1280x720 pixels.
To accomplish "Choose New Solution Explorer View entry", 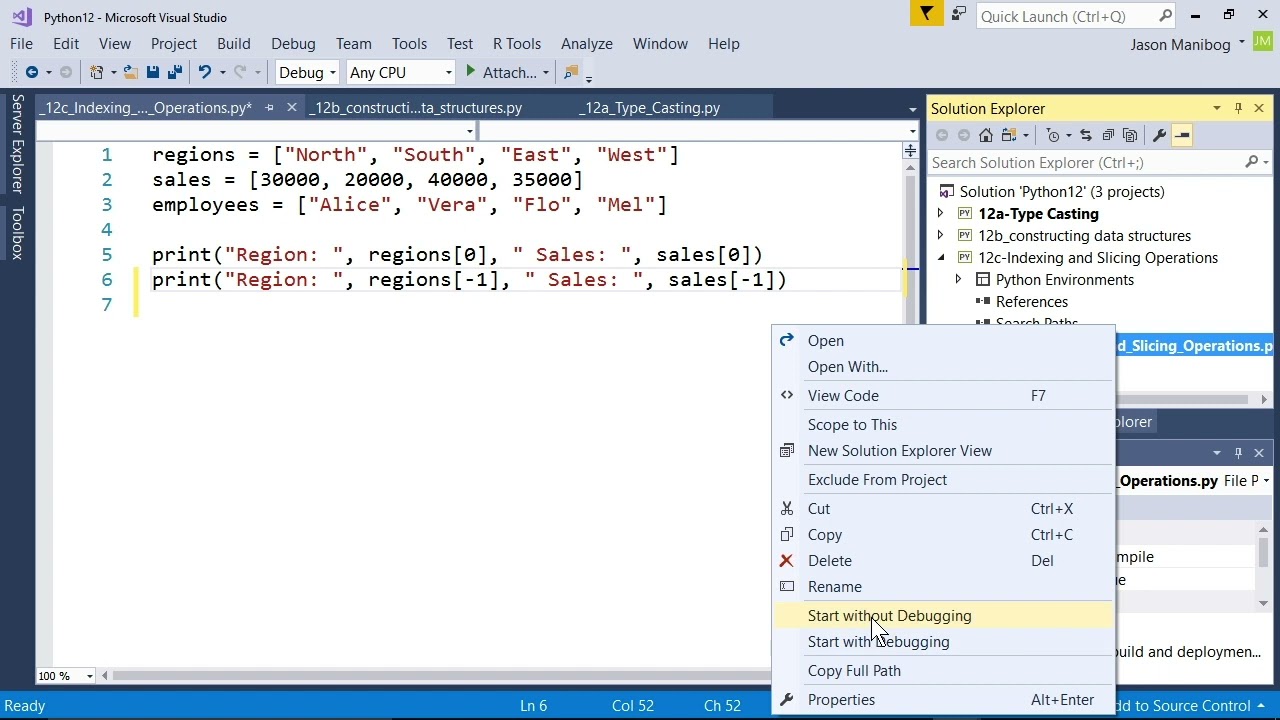I will click(944, 451).
